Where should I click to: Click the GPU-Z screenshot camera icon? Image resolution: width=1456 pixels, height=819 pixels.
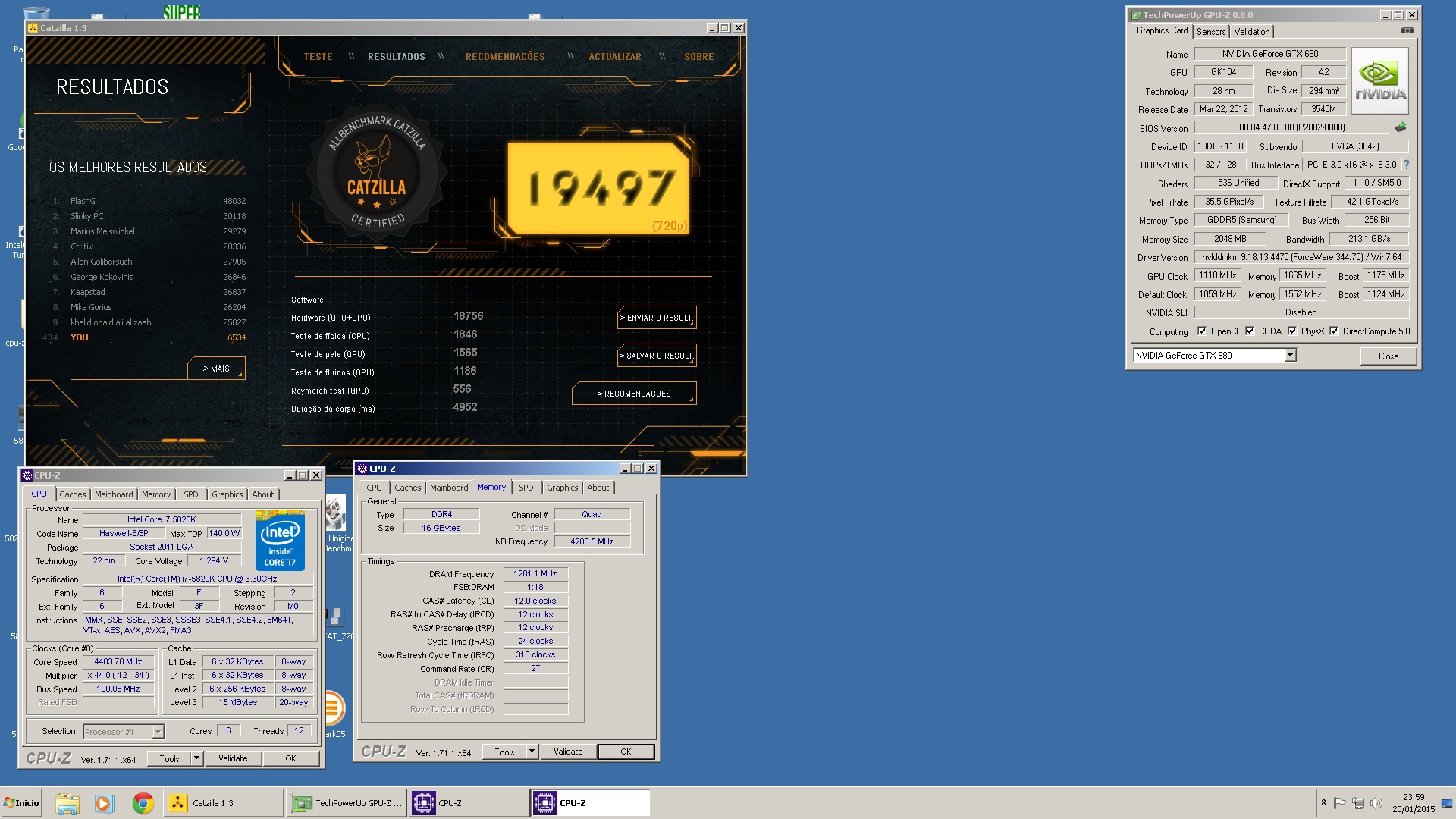tap(1407, 31)
